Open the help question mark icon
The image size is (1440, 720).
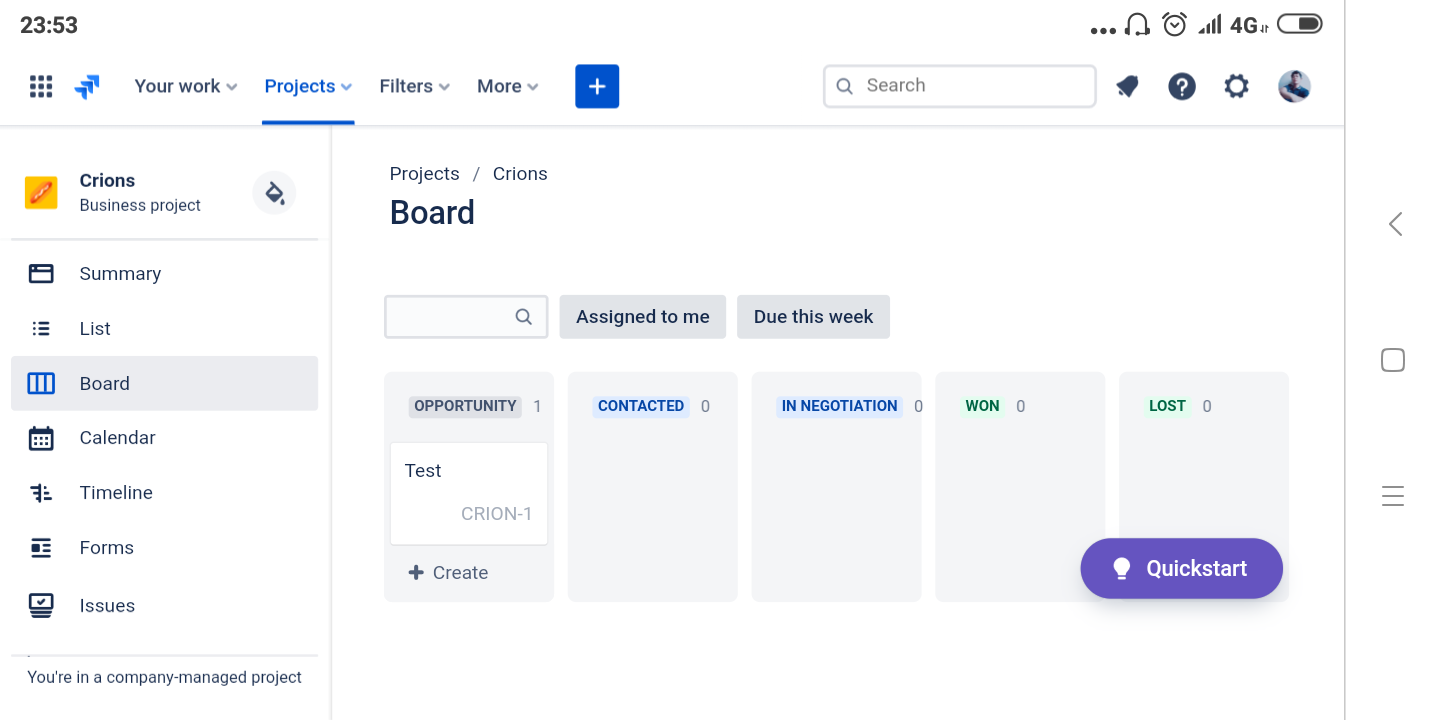pyautogui.click(x=1182, y=86)
